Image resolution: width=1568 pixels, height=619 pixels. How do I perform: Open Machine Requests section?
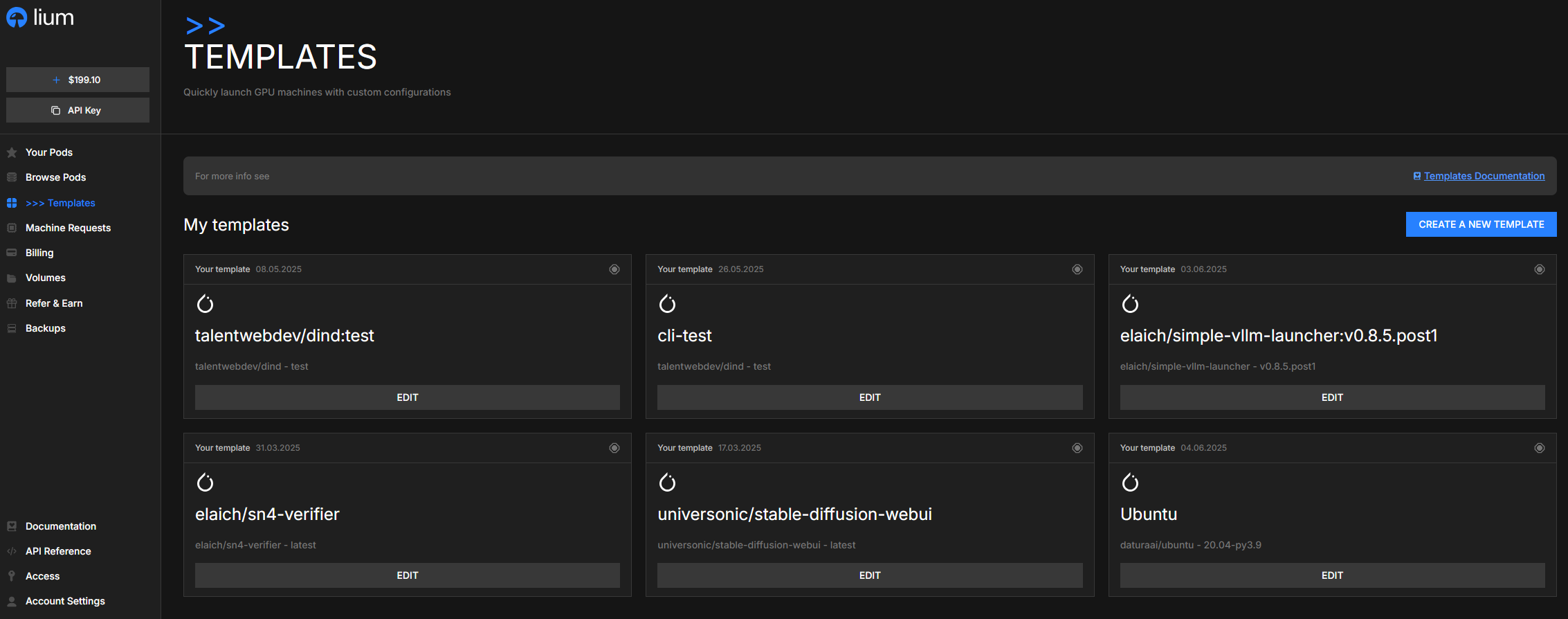click(68, 228)
